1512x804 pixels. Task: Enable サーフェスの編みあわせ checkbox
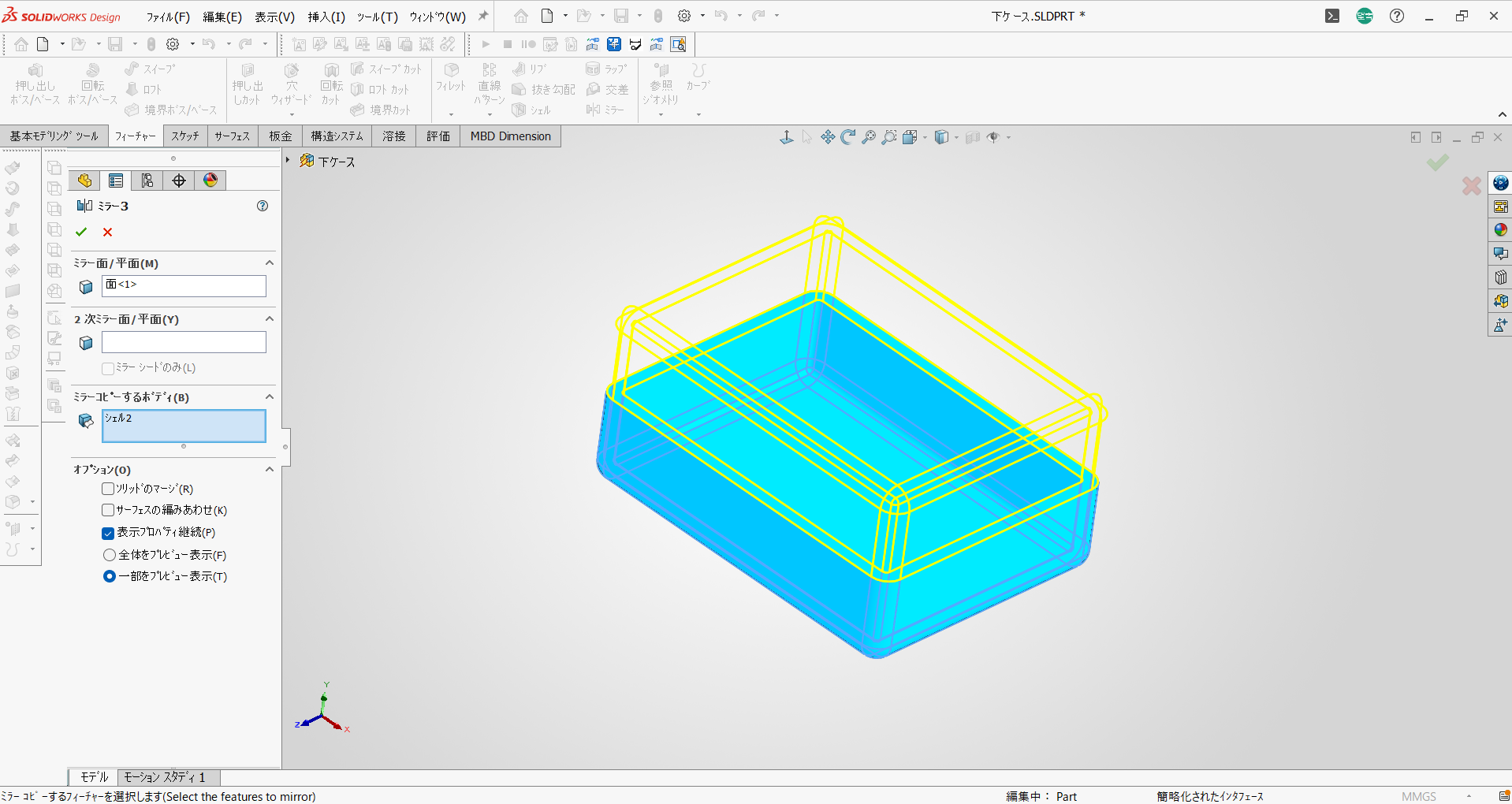(108, 510)
